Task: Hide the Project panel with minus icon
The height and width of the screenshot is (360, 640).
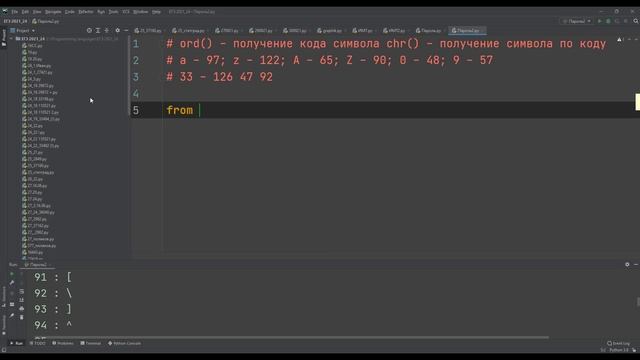Action: pyautogui.click(x=126, y=31)
